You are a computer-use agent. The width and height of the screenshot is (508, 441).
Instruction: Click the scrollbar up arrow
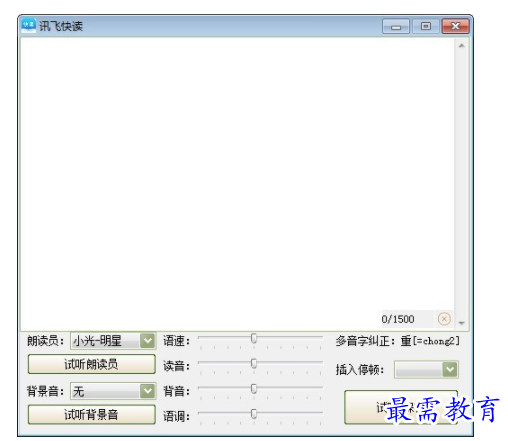pyautogui.click(x=462, y=46)
